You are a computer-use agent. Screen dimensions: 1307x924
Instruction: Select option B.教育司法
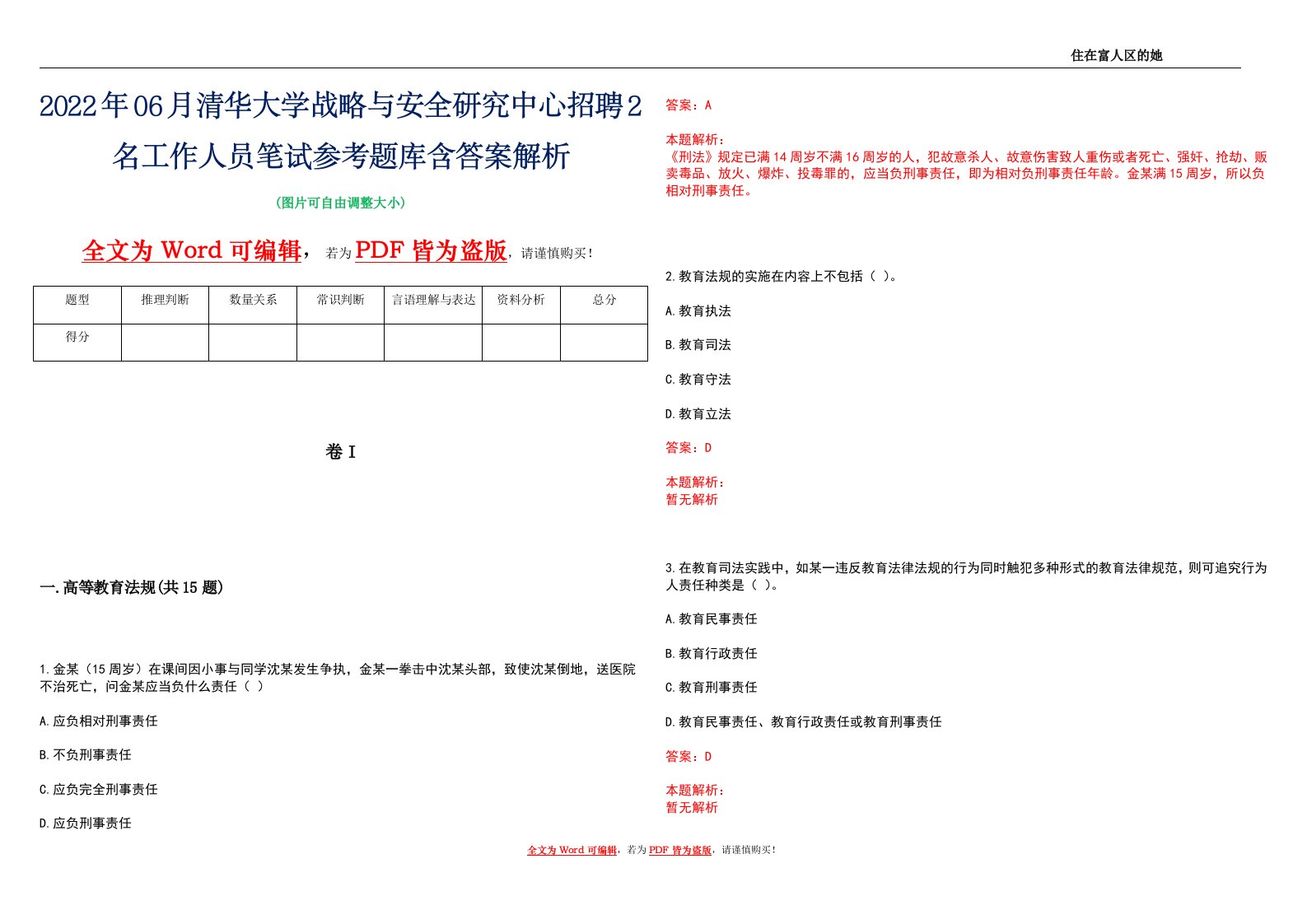(698, 344)
